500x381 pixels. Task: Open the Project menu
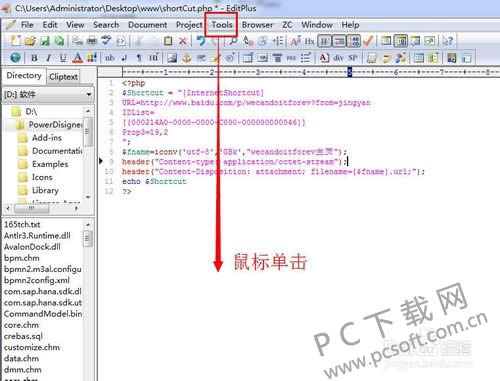(189, 25)
